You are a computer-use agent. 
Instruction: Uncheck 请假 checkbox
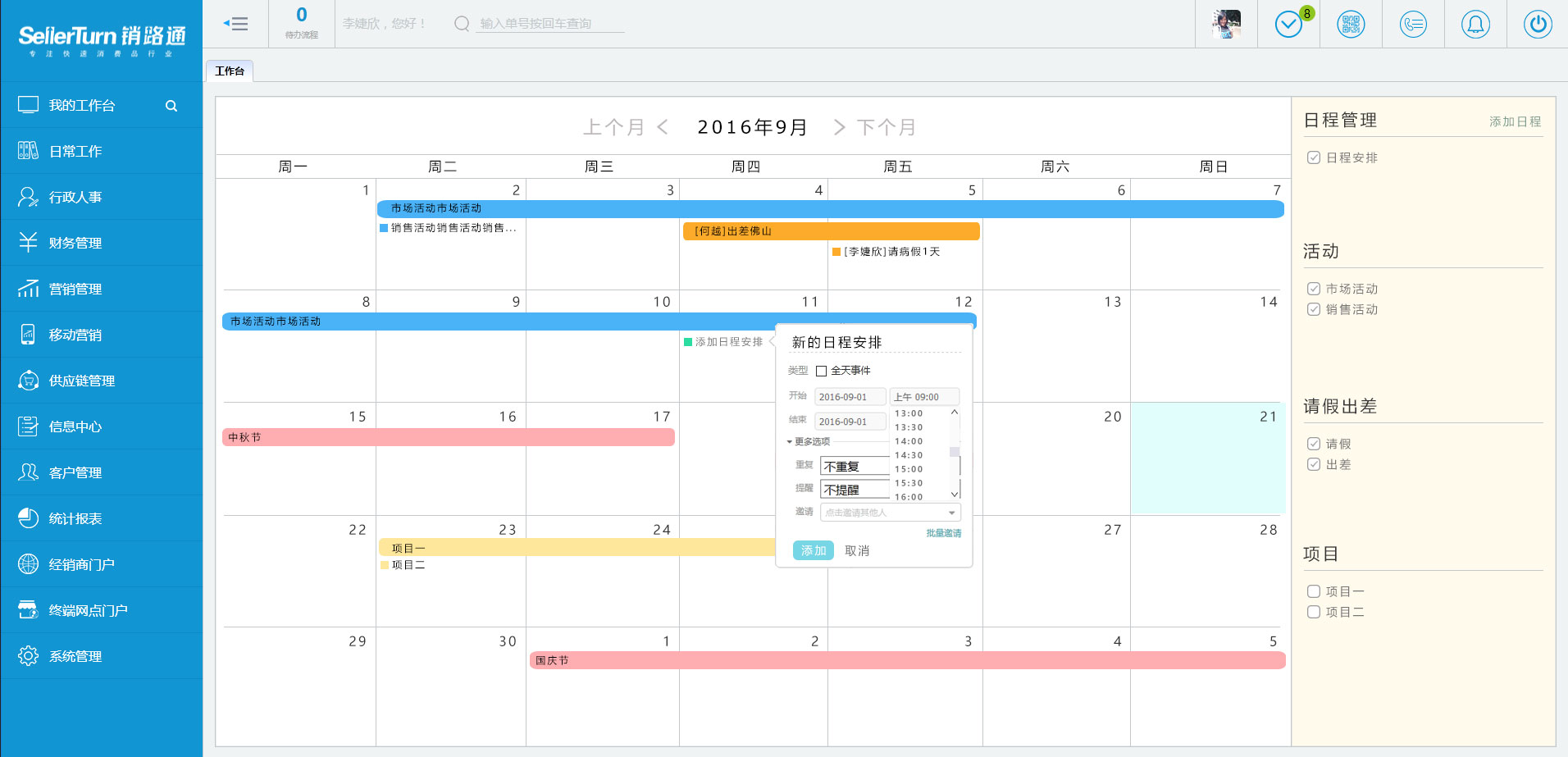pyautogui.click(x=1314, y=444)
